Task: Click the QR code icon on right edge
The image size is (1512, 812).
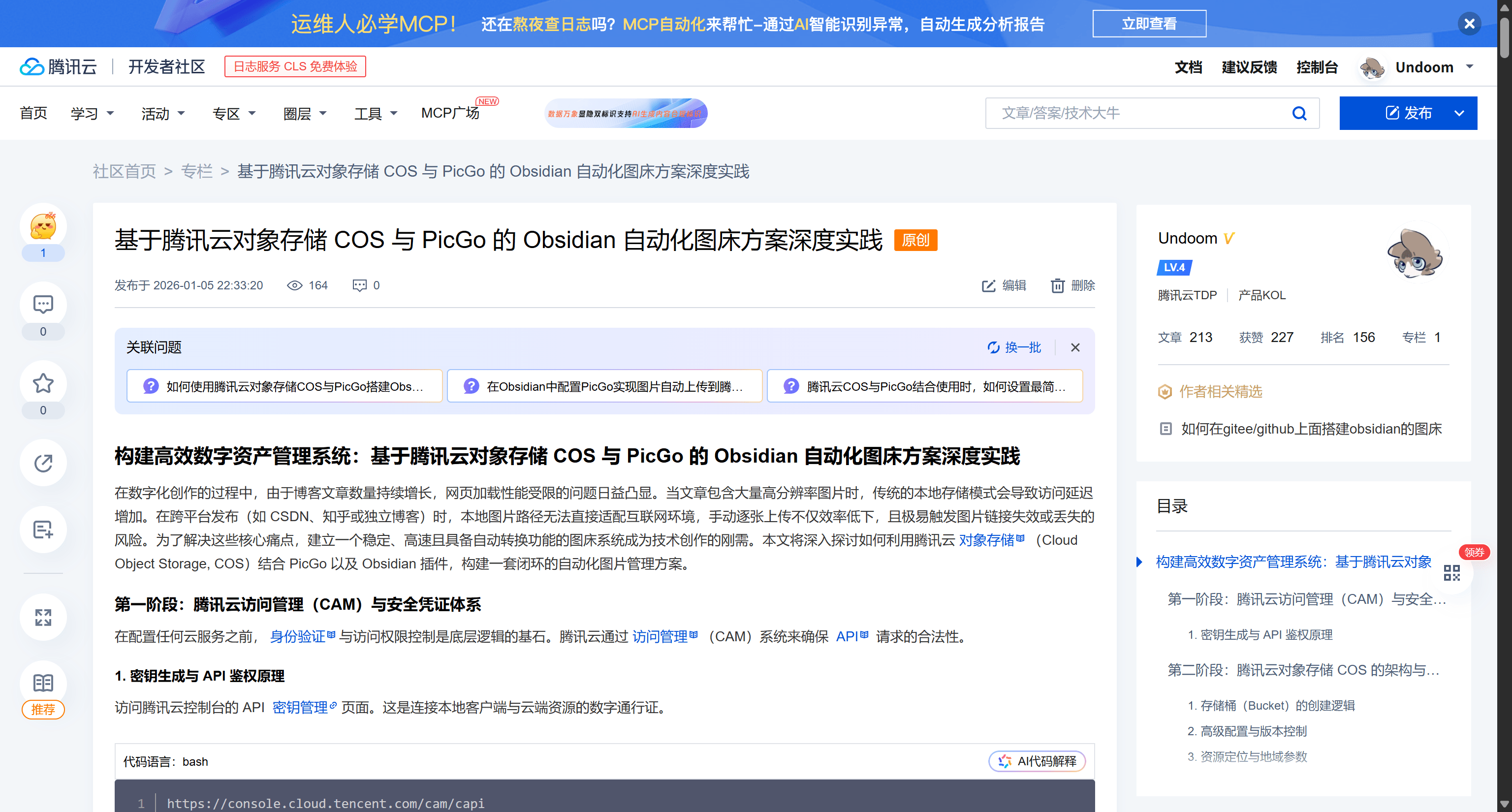Action: pyautogui.click(x=1451, y=573)
